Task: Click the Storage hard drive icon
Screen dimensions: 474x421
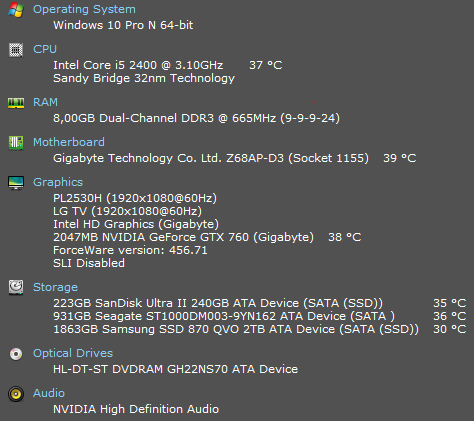Action: pyautogui.click(x=16, y=287)
